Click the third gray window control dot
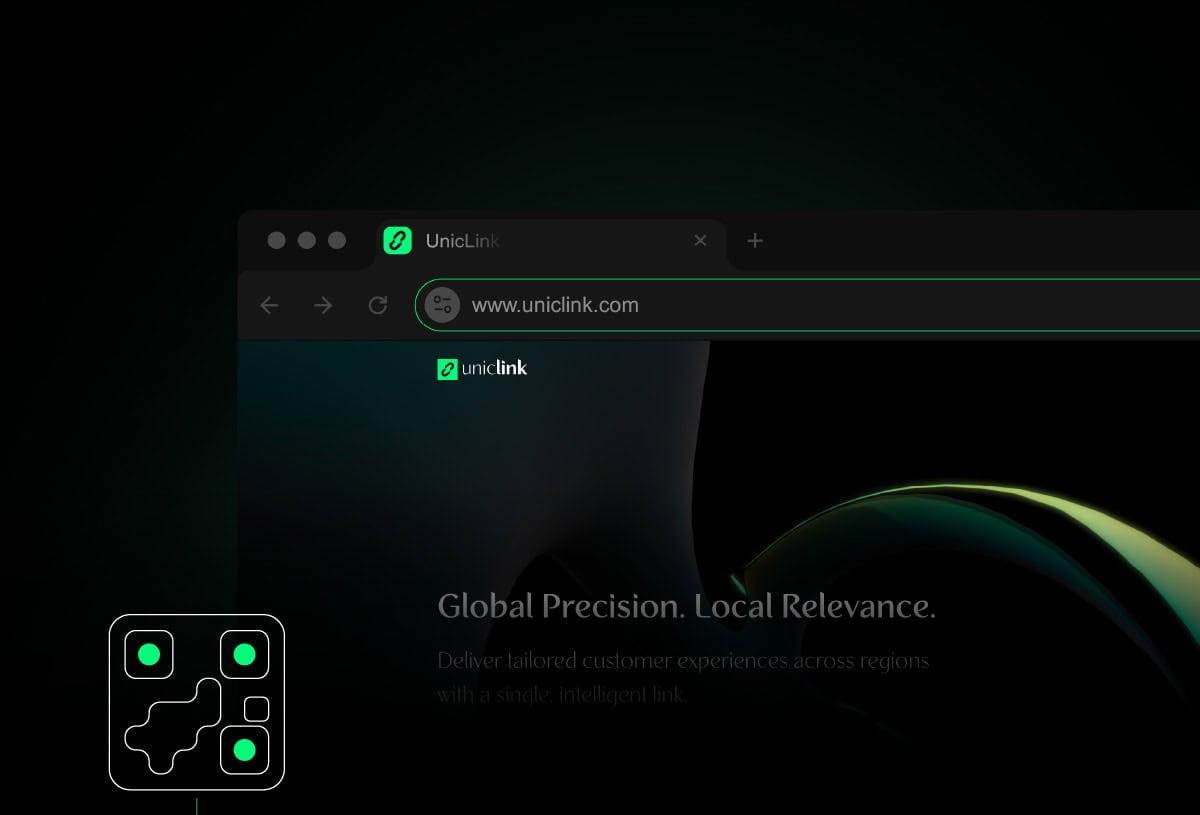1200x815 pixels. coord(337,240)
